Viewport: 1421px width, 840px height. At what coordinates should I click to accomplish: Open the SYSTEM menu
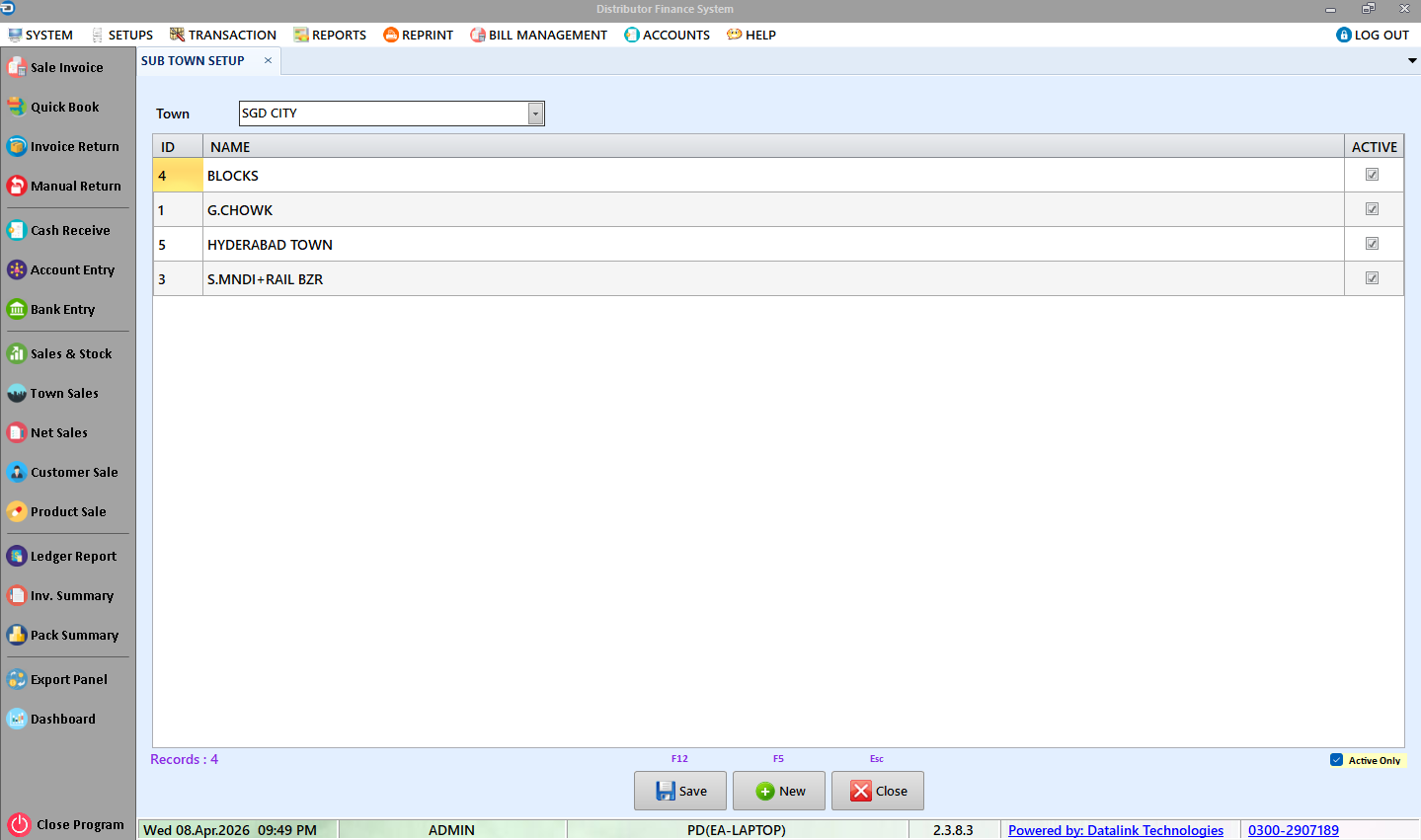[x=40, y=35]
